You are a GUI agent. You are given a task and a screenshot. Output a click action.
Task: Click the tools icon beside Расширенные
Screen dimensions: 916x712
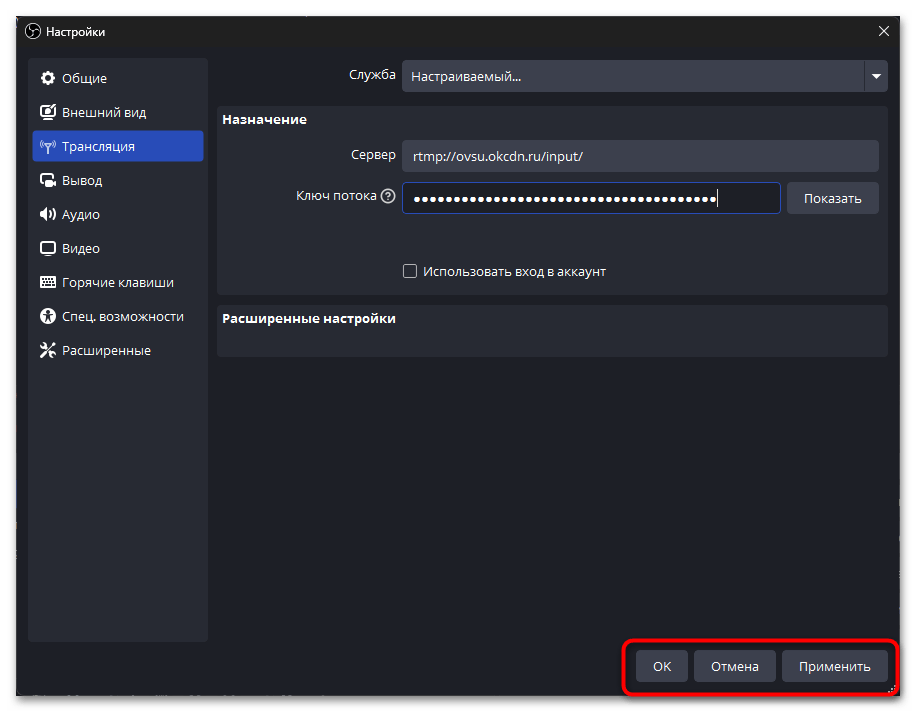pos(47,351)
